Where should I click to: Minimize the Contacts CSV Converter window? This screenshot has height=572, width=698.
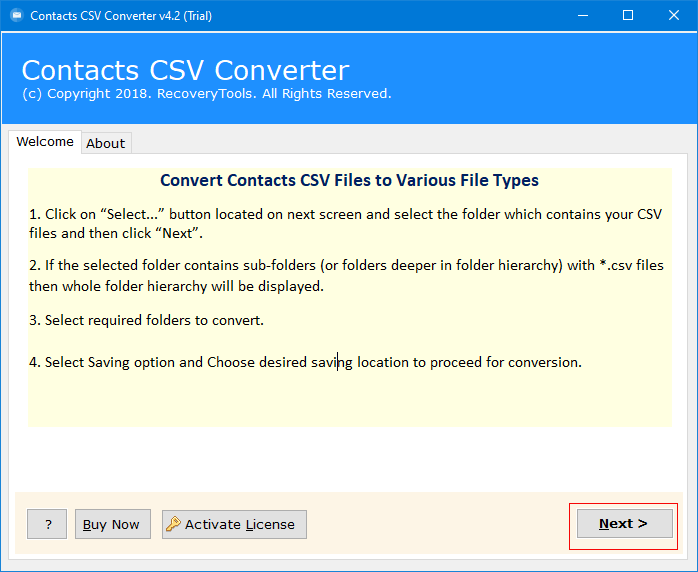click(581, 15)
